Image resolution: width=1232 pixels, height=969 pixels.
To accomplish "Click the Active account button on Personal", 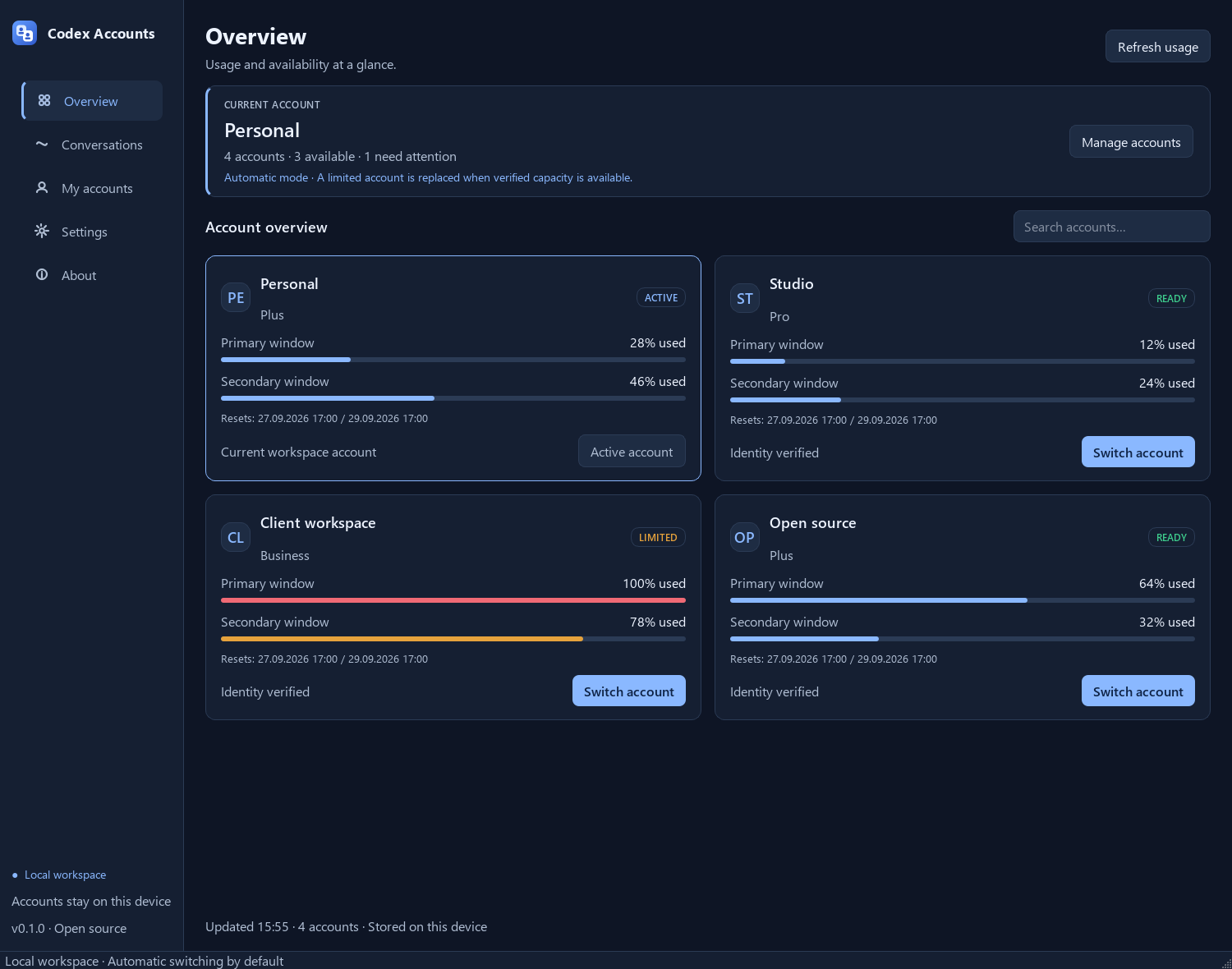I will coord(632,452).
